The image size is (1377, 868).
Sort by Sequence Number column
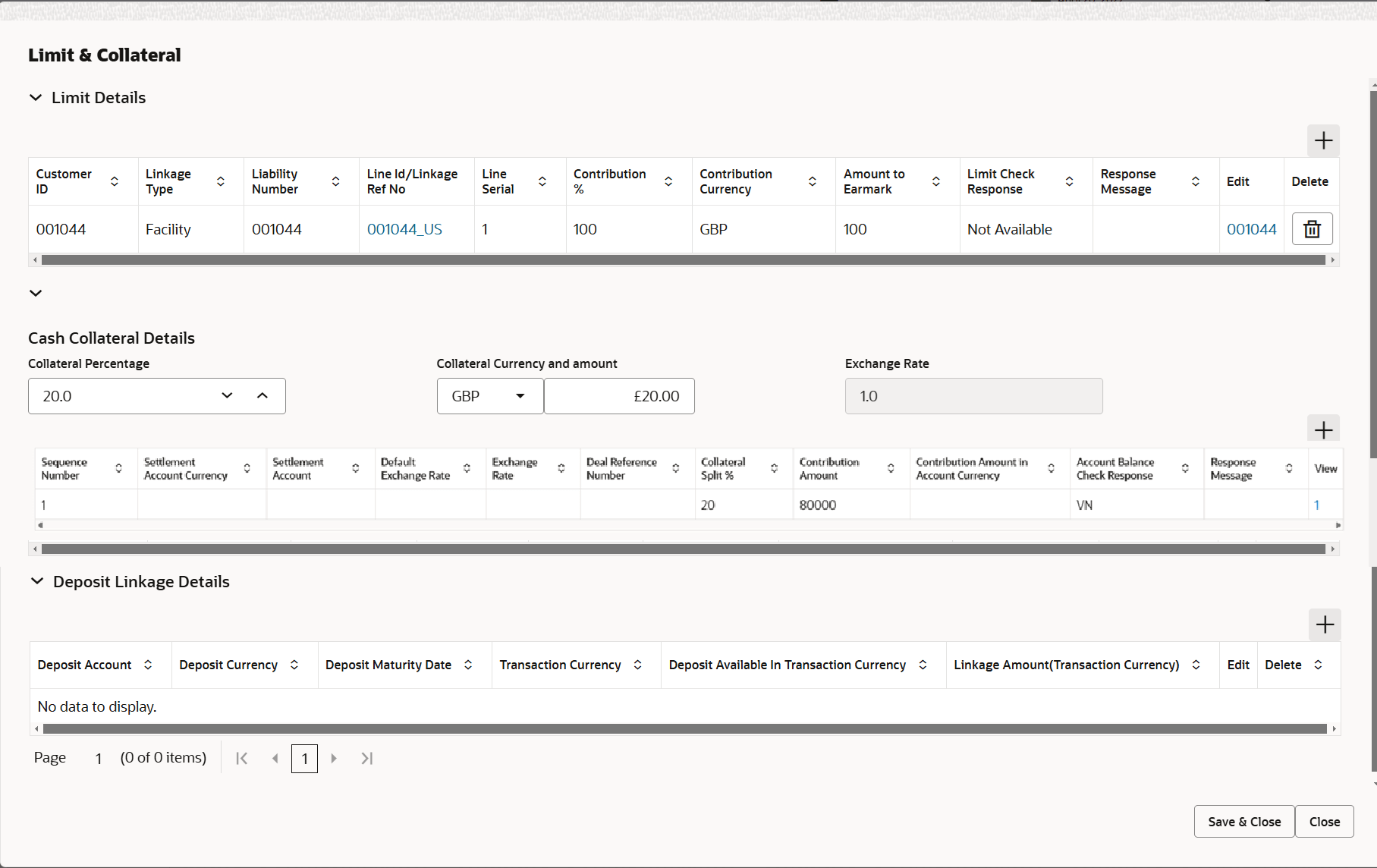pos(118,468)
